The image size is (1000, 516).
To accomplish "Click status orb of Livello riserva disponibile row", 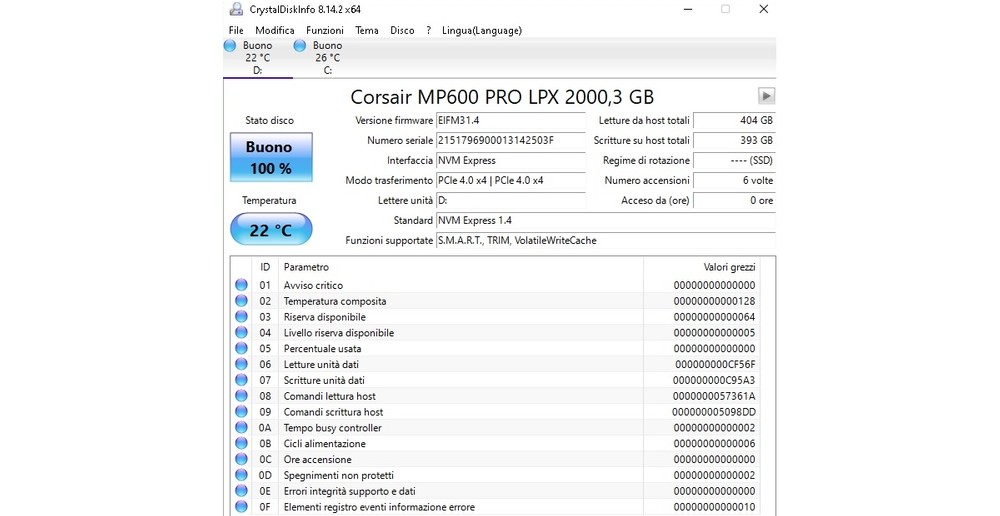I will coord(241,332).
